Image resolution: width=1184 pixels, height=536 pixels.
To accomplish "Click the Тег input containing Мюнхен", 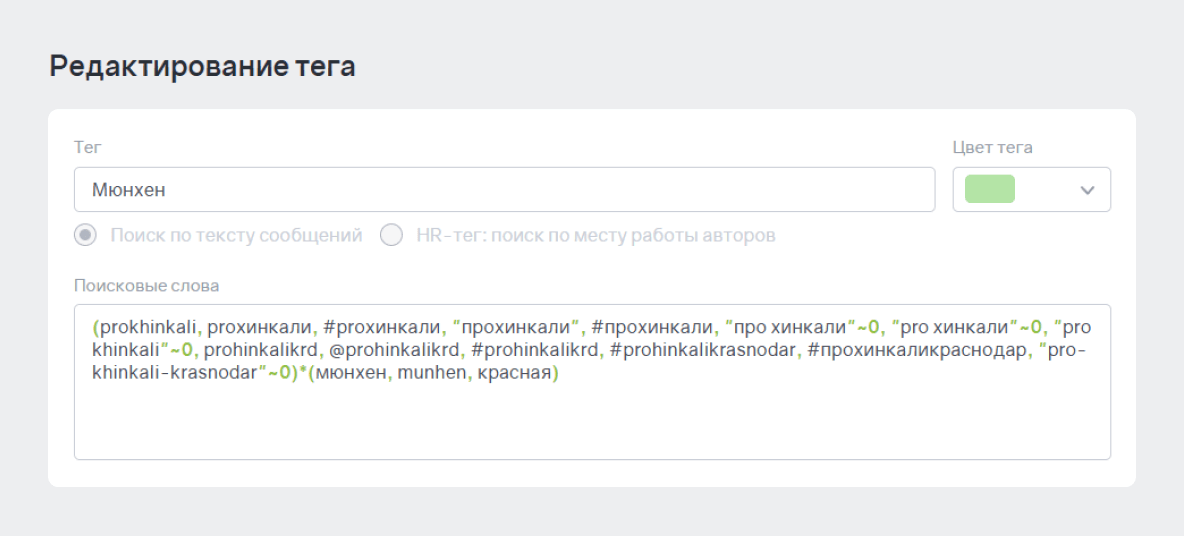I will 504,189.
